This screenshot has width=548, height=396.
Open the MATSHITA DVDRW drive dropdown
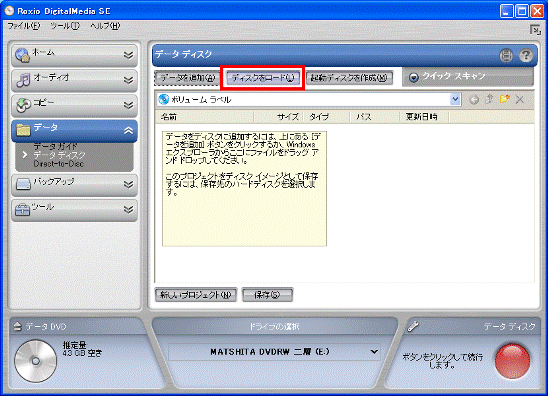pos(374,352)
